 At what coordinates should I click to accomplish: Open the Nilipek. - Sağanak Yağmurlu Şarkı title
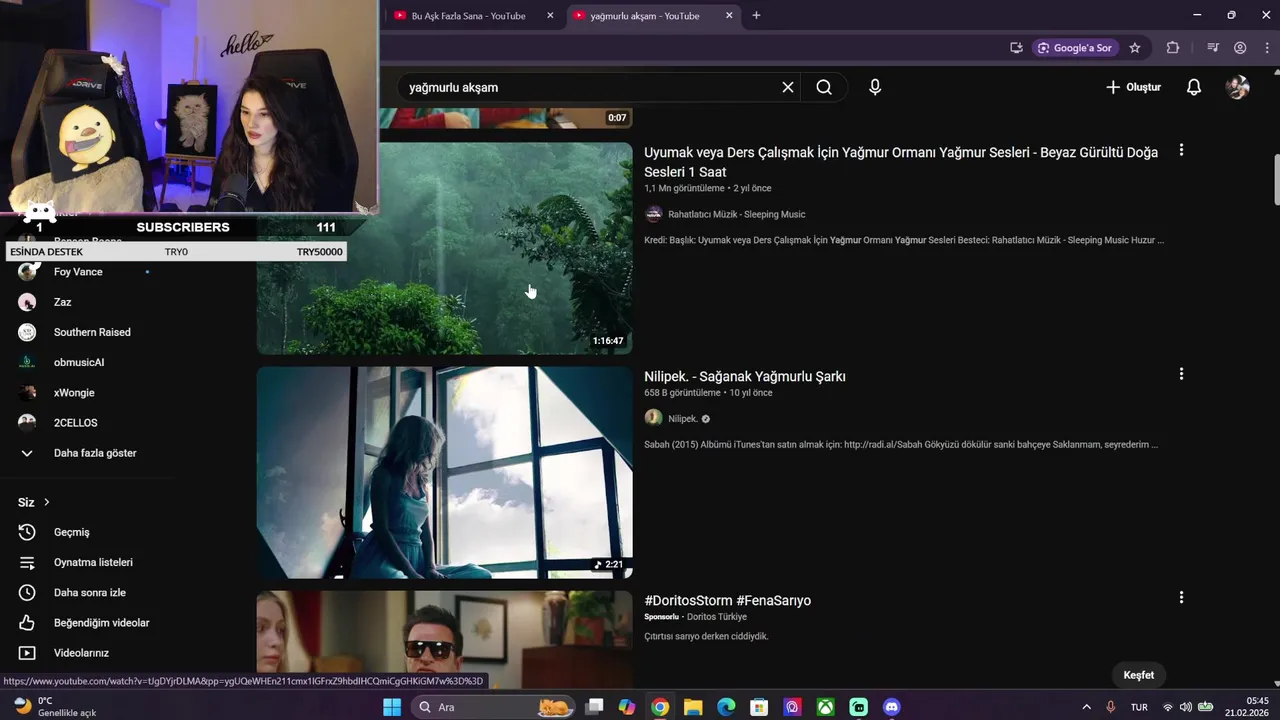[745, 377]
